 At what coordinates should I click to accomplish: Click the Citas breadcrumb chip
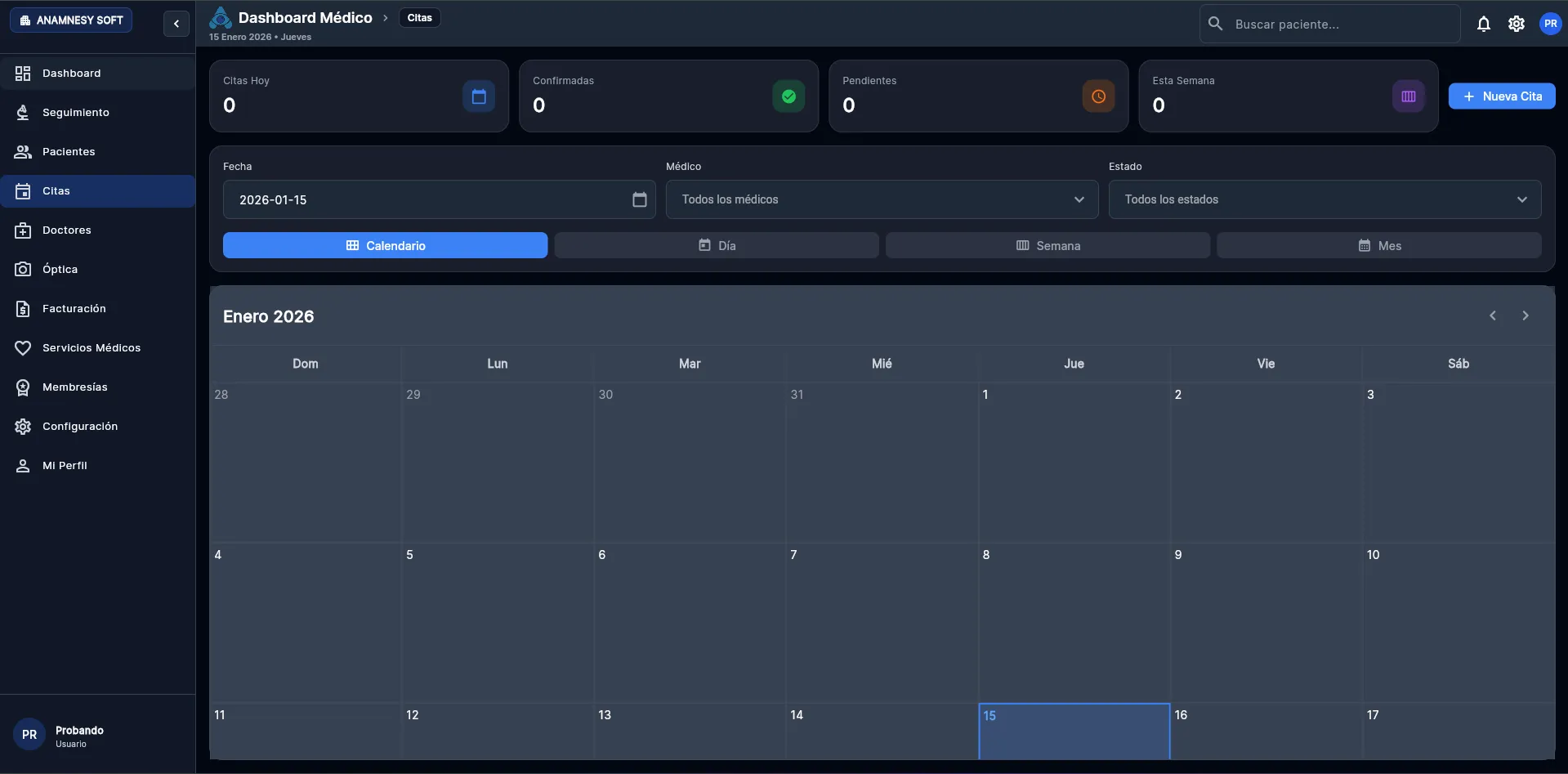click(x=420, y=18)
